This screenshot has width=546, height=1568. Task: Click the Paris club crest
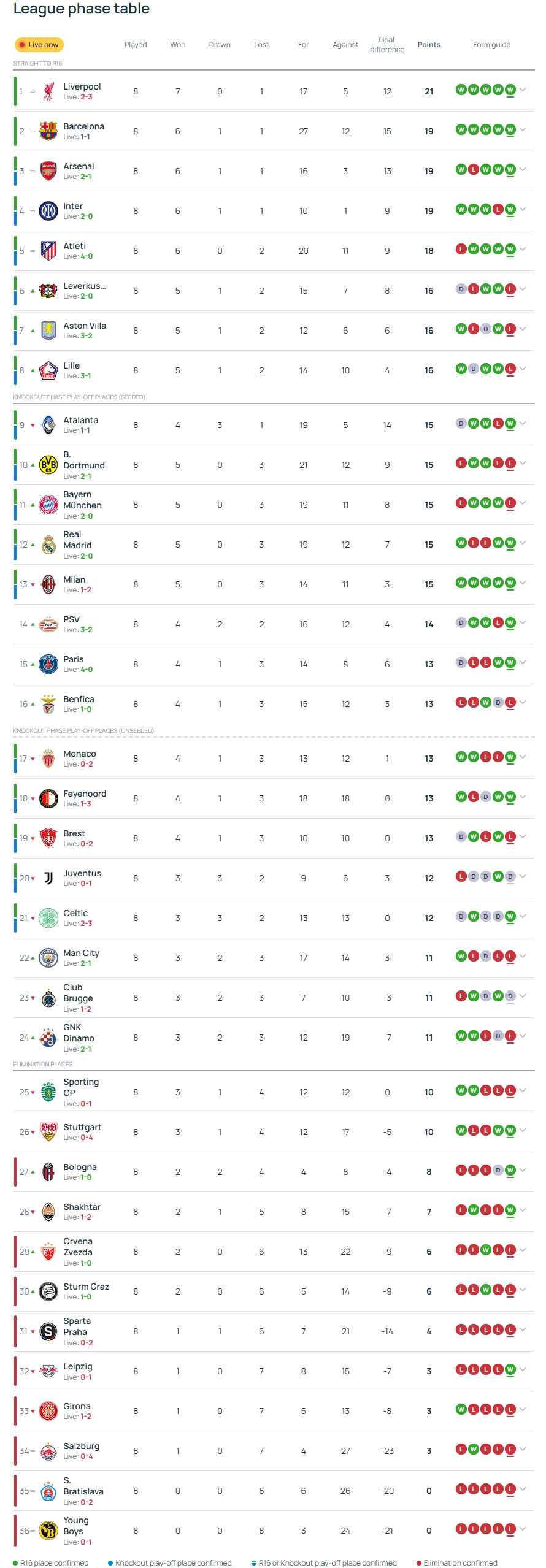(x=48, y=664)
